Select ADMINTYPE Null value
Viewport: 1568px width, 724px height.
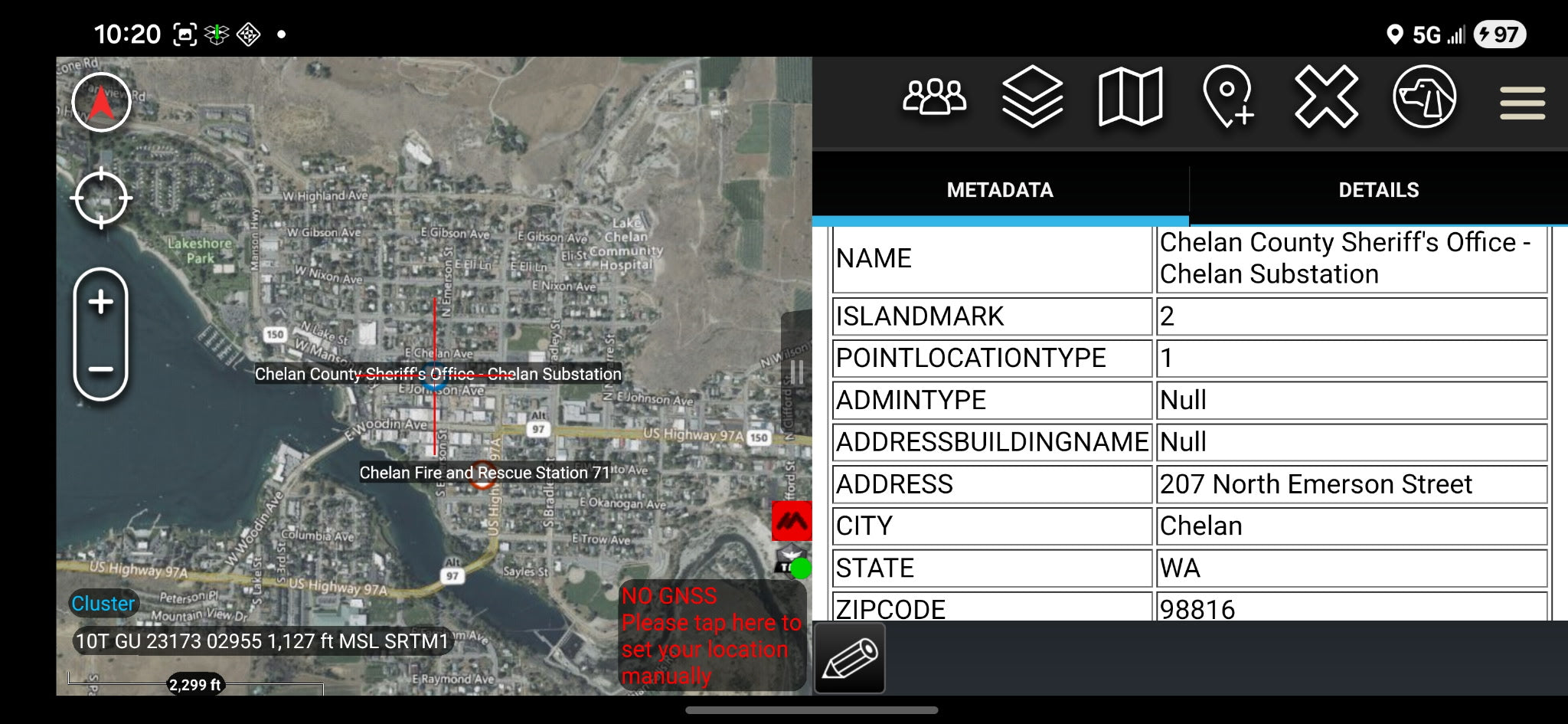tap(1351, 400)
